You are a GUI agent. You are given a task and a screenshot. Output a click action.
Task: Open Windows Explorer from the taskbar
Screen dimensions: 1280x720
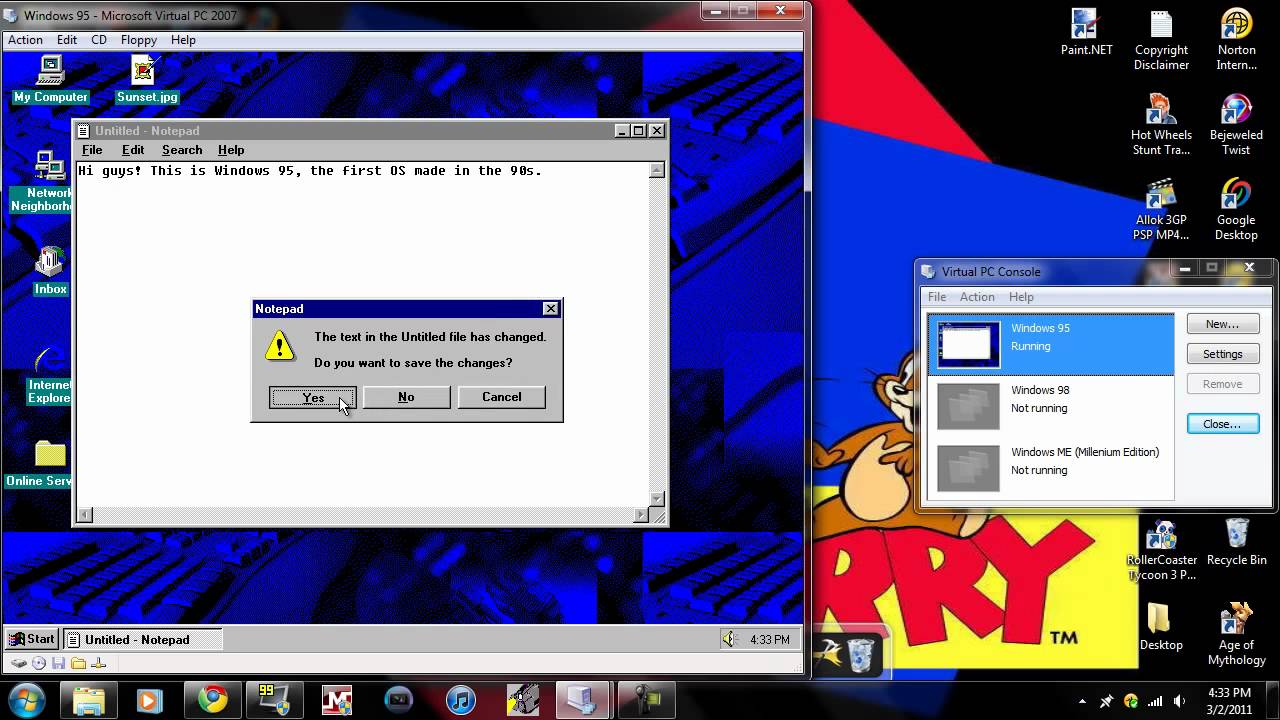point(88,700)
